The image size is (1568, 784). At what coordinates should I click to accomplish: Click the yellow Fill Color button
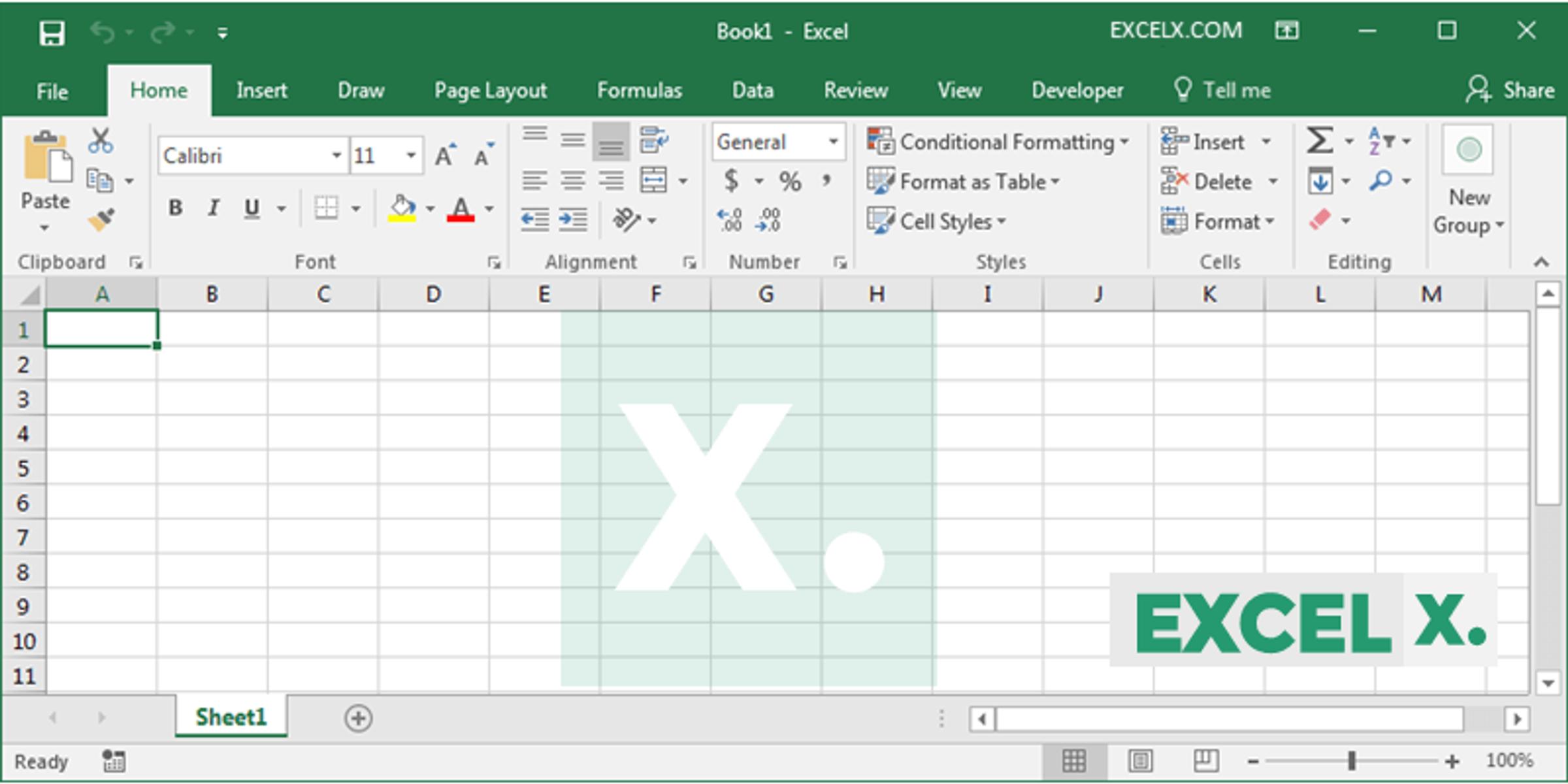pyautogui.click(x=402, y=209)
